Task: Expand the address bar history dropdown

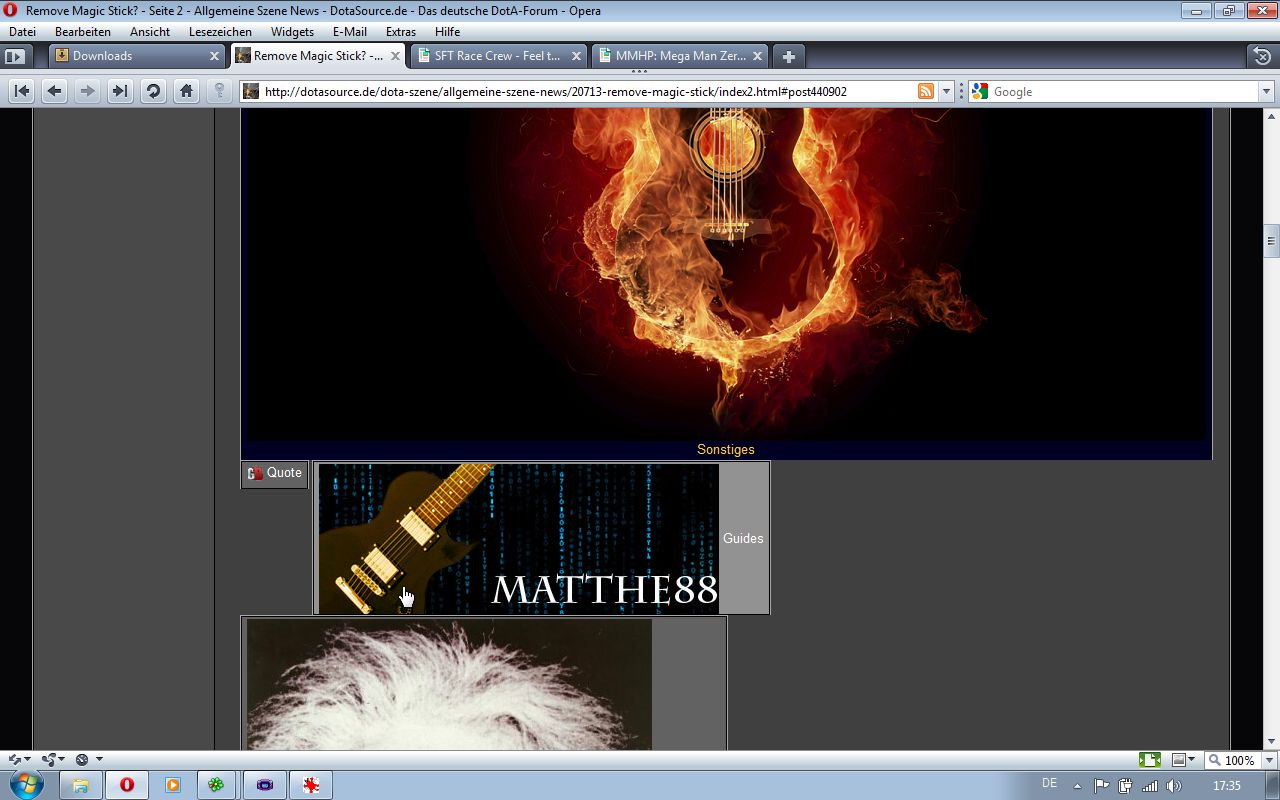Action: tap(946, 91)
